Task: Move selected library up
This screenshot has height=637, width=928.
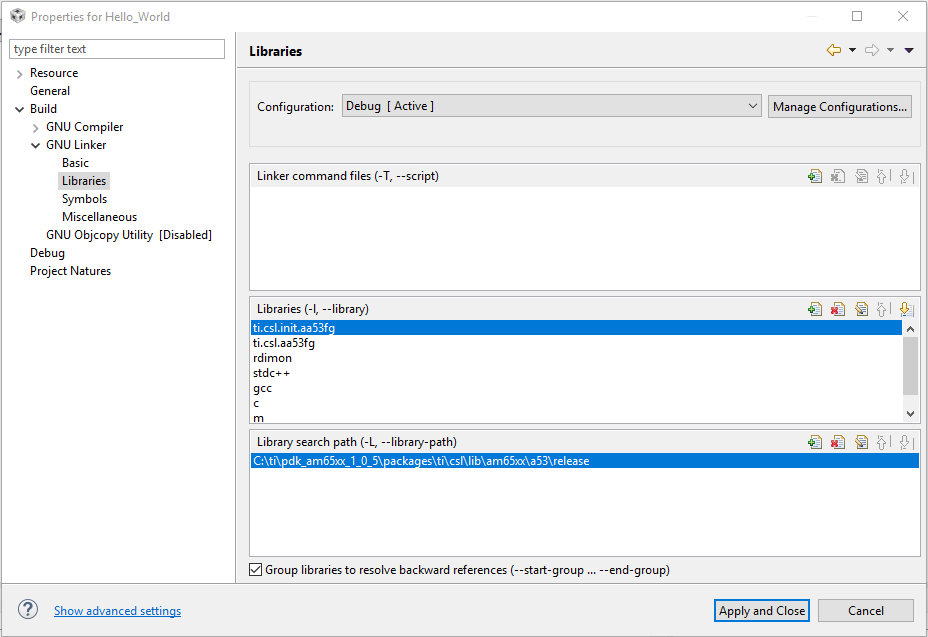Action: [x=883, y=309]
